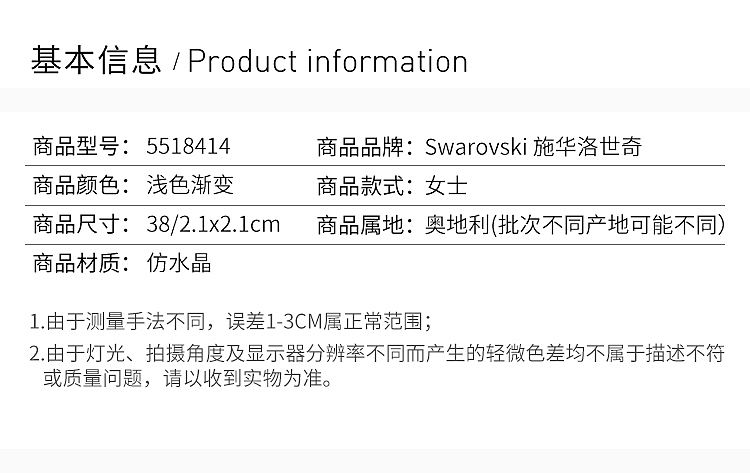Viewport: 750px width, 473px height.
Task: Click the 基本信息 heading
Action: pos(96,61)
